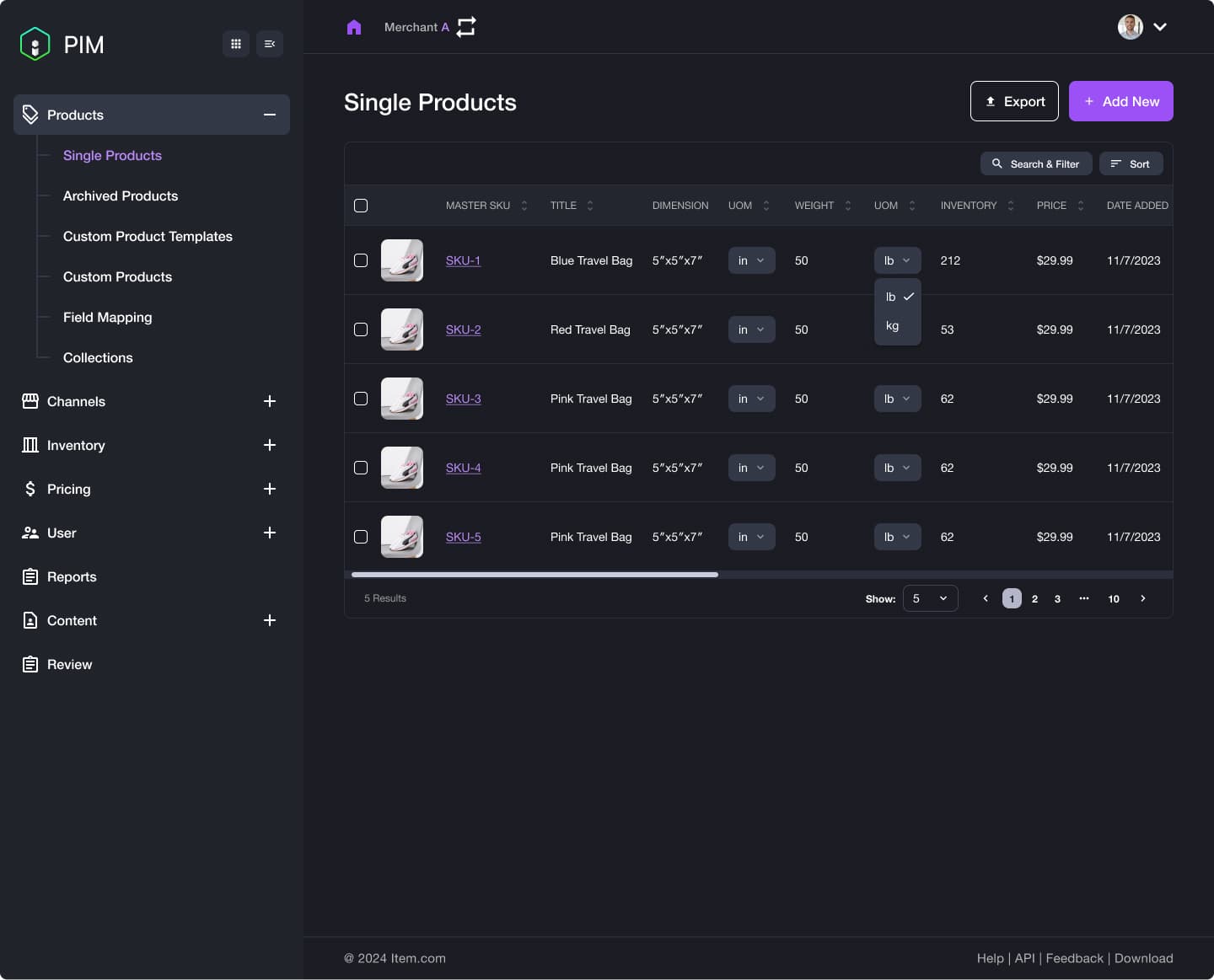Sort by Weight column arrows
The width and height of the screenshot is (1214, 980).
[x=848, y=206]
